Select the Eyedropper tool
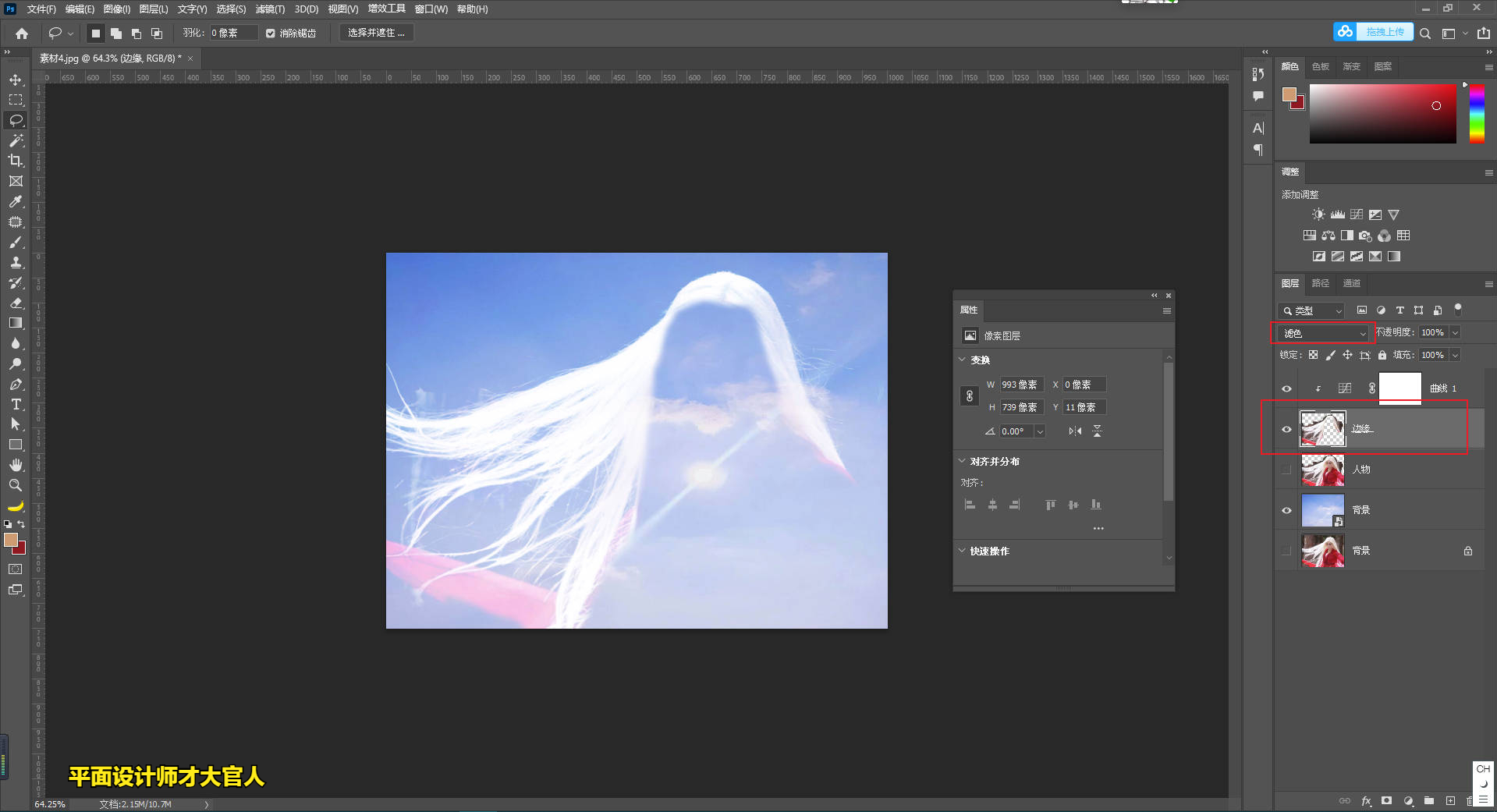Screen dimensions: 1497x812 pyautogui.click(x=16, y=201)
